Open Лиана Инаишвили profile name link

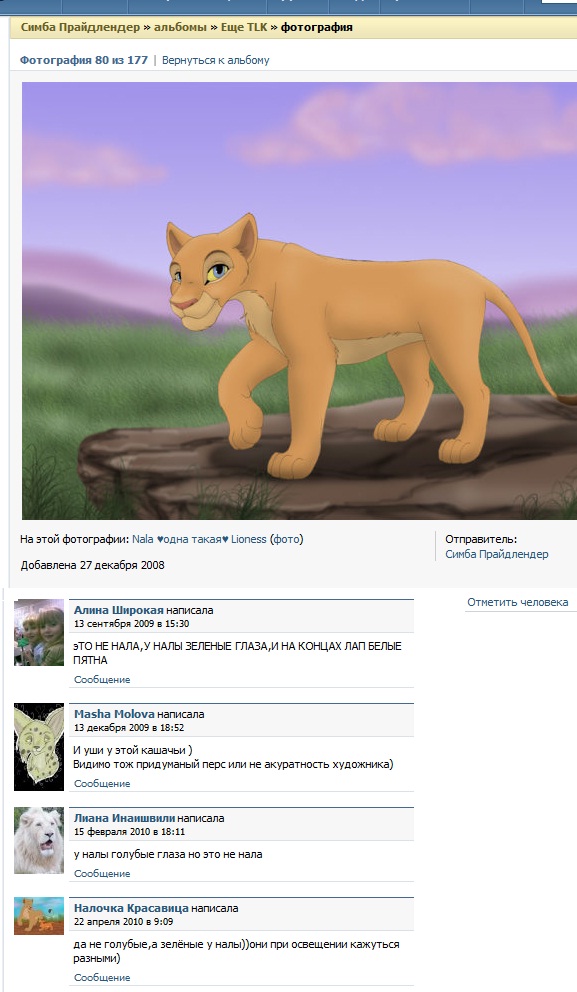[x=125, y=818]
